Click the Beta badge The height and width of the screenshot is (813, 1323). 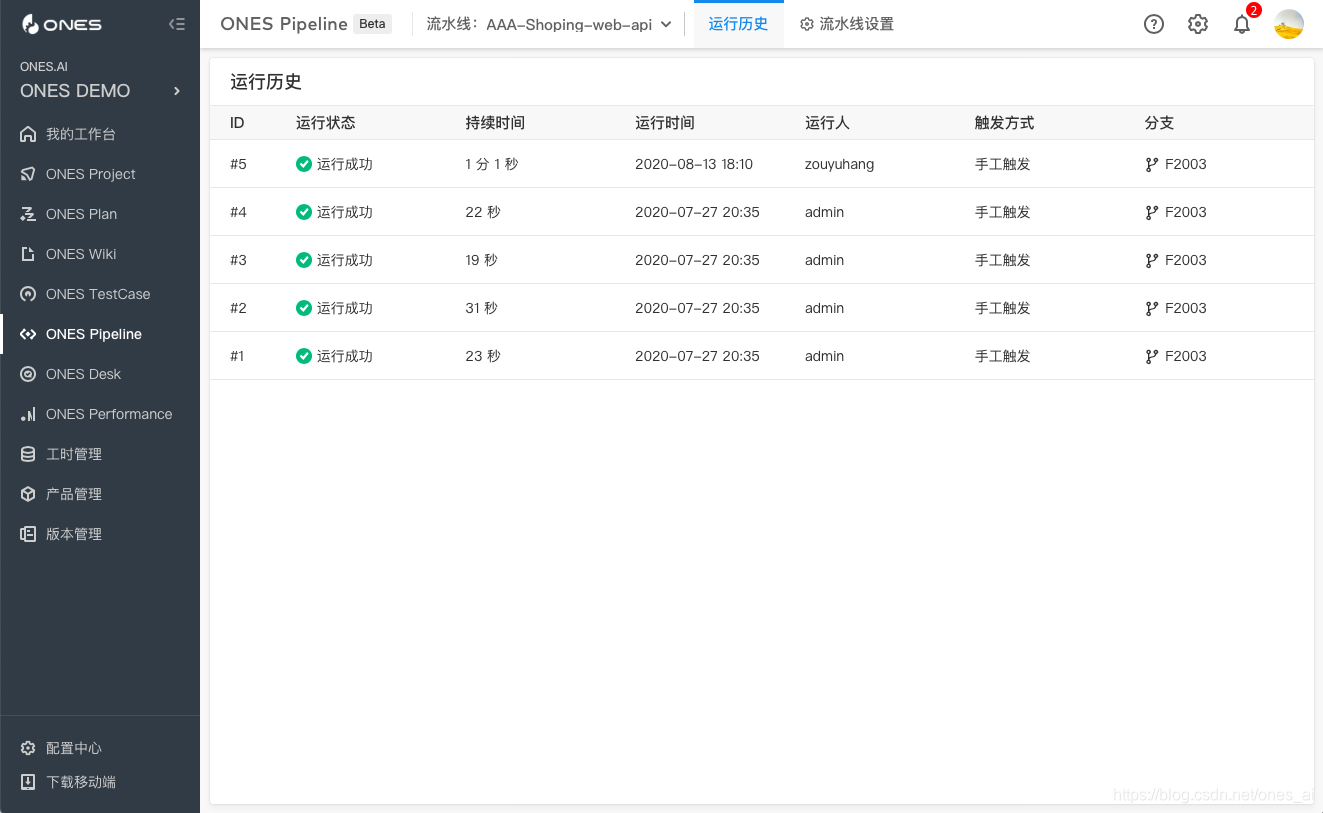tap(372, 24)
